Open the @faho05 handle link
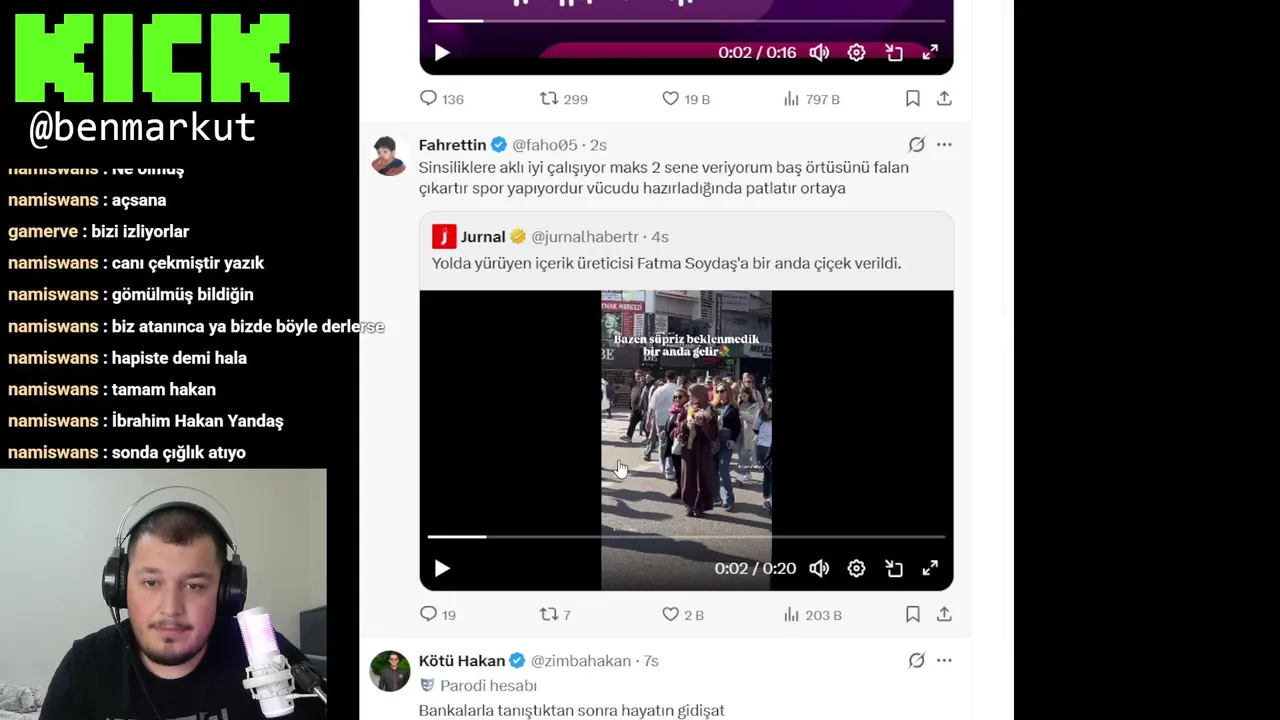The image size is (1280, 720). point(545,145)
